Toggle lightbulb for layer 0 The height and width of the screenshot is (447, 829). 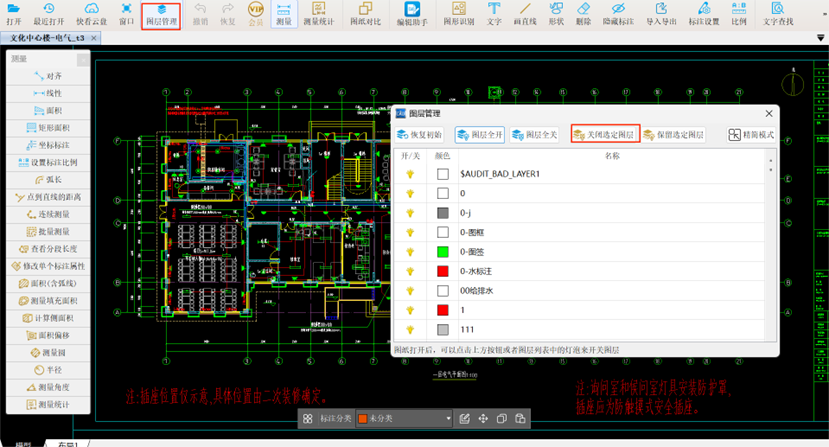[410, 194]
